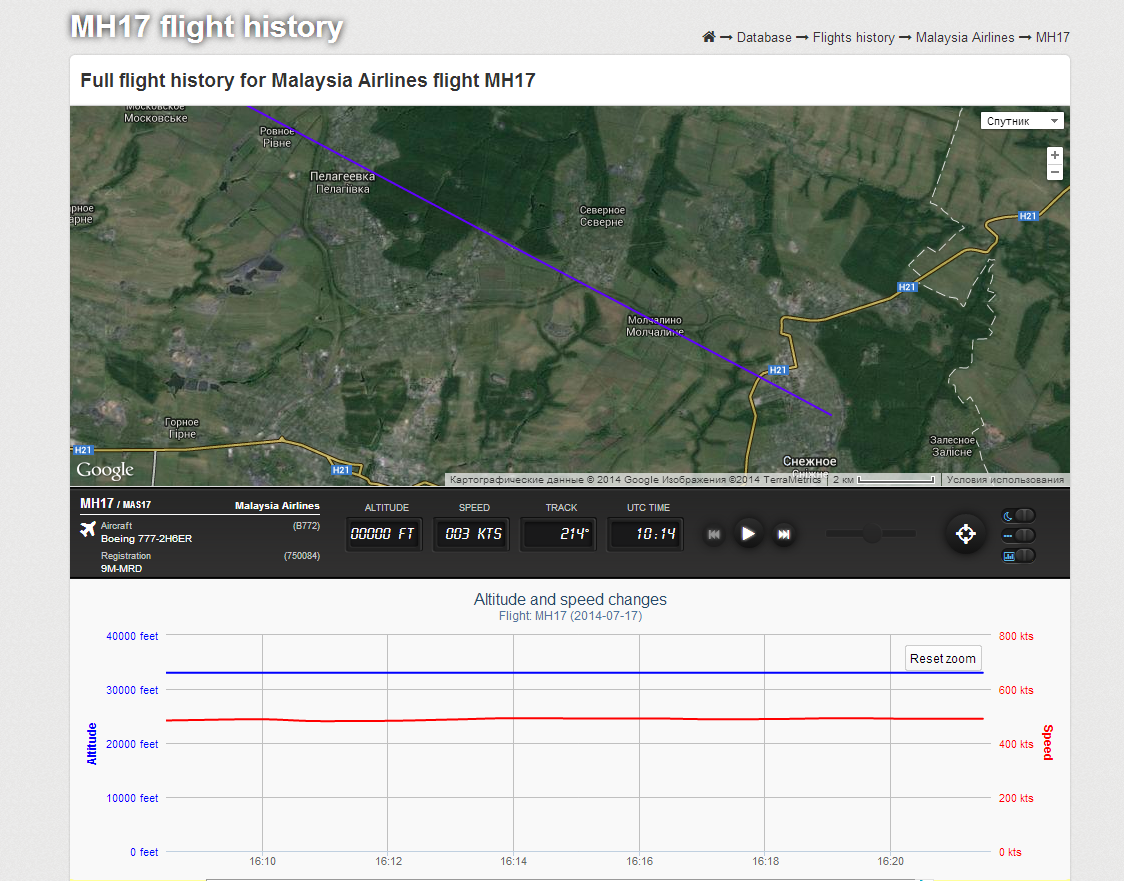Zoom in the map with plus button
1124x881 pixels.
(1054, 156)
